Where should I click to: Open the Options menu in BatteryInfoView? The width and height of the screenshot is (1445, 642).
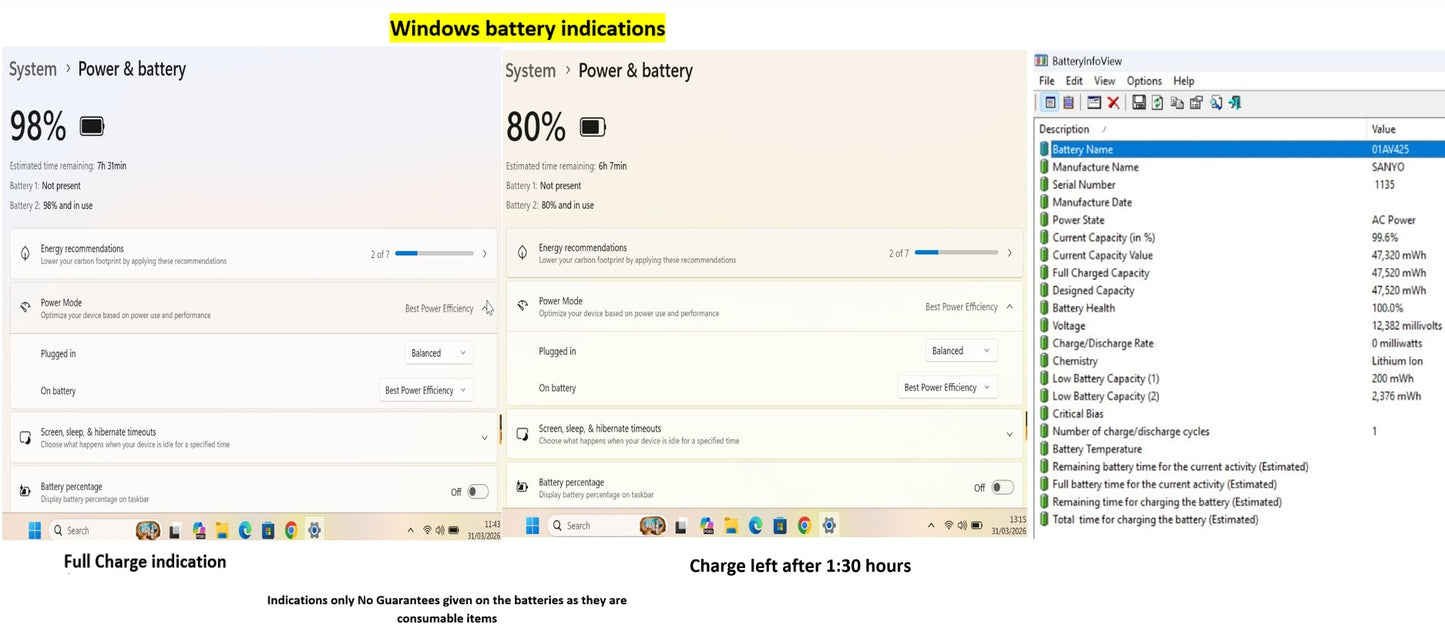pos(1144,81)
